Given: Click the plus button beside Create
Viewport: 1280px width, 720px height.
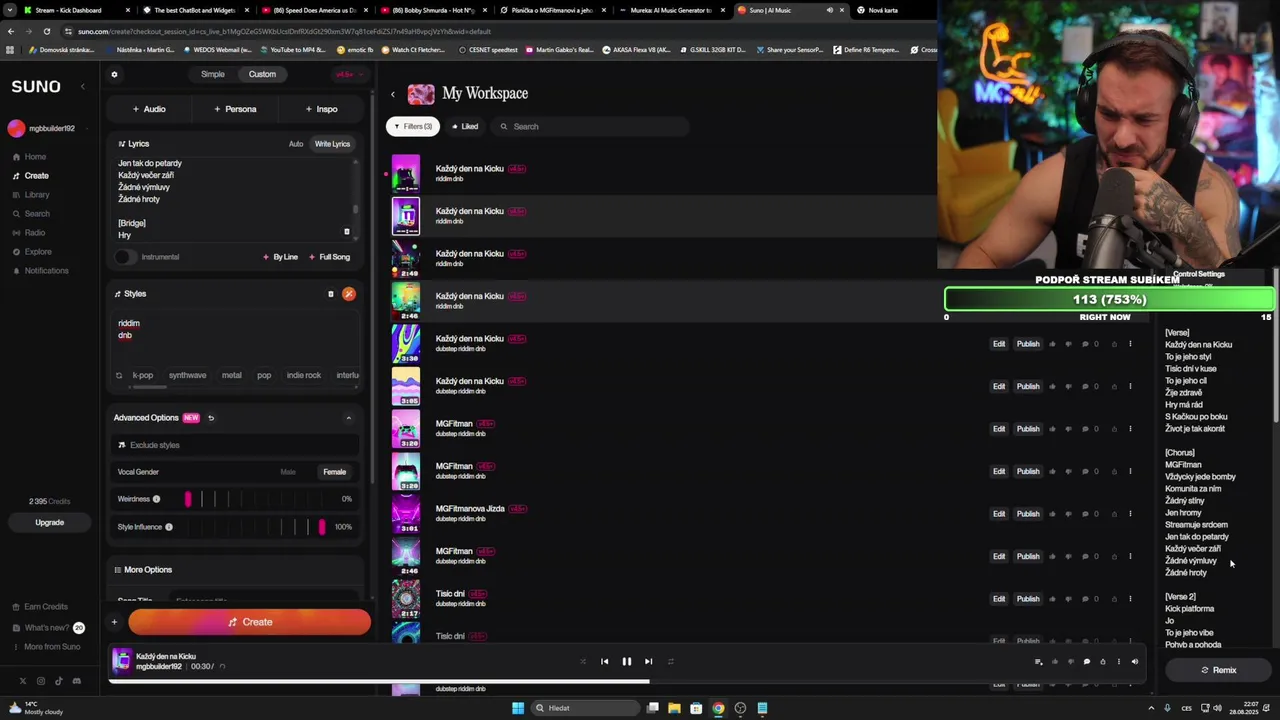Looking at the screenshot, I should (x=114, y=622).
